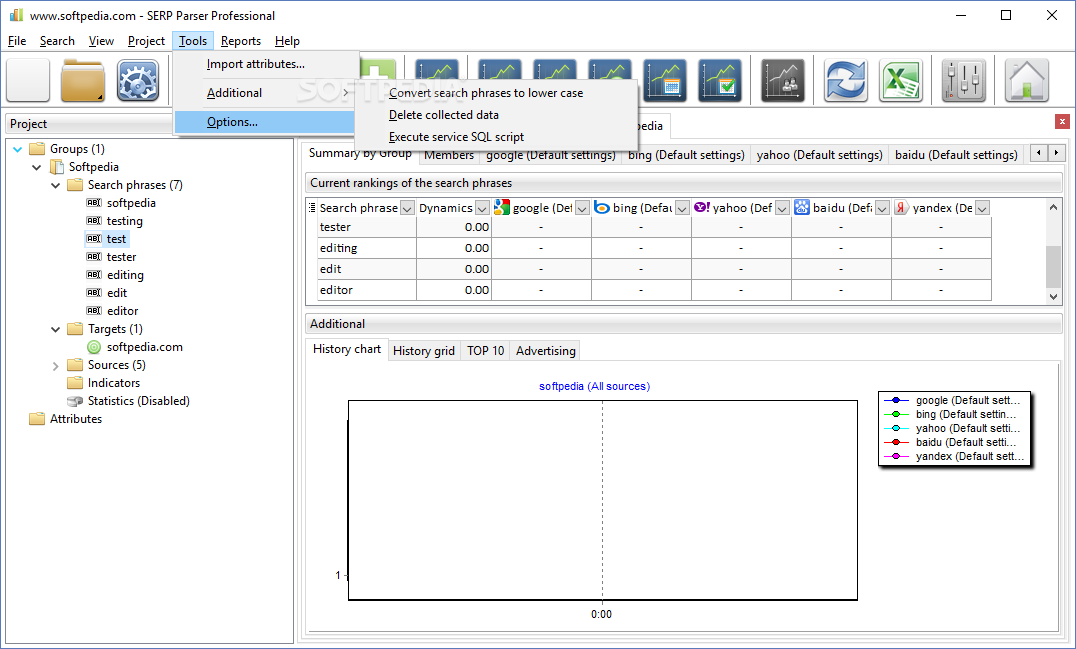
Task: Collapse the Softpedia group node
Action: coord(36,167)
